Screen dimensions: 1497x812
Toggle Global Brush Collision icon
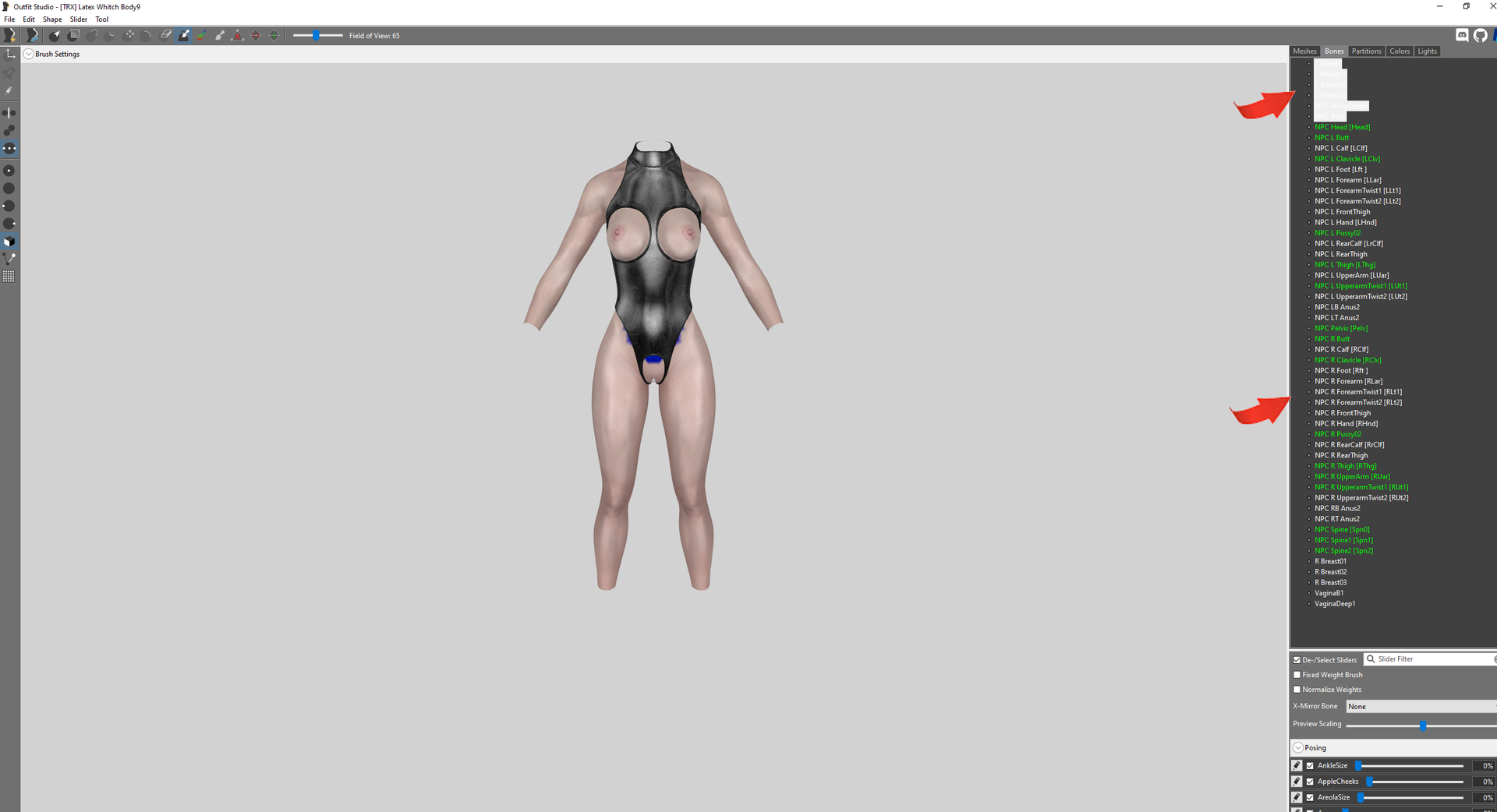coord(9,148)
